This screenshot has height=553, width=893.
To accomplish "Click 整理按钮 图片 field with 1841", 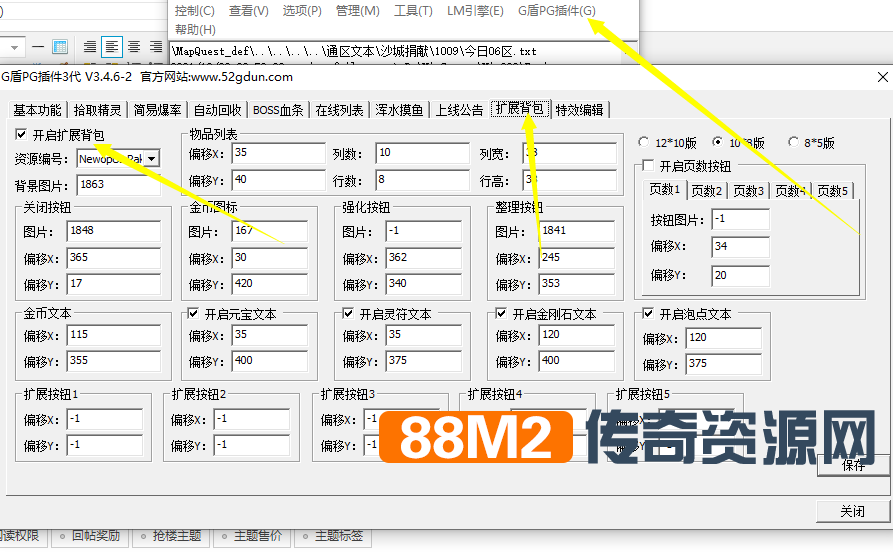I will pyautogui.click(x=576, y=231).
